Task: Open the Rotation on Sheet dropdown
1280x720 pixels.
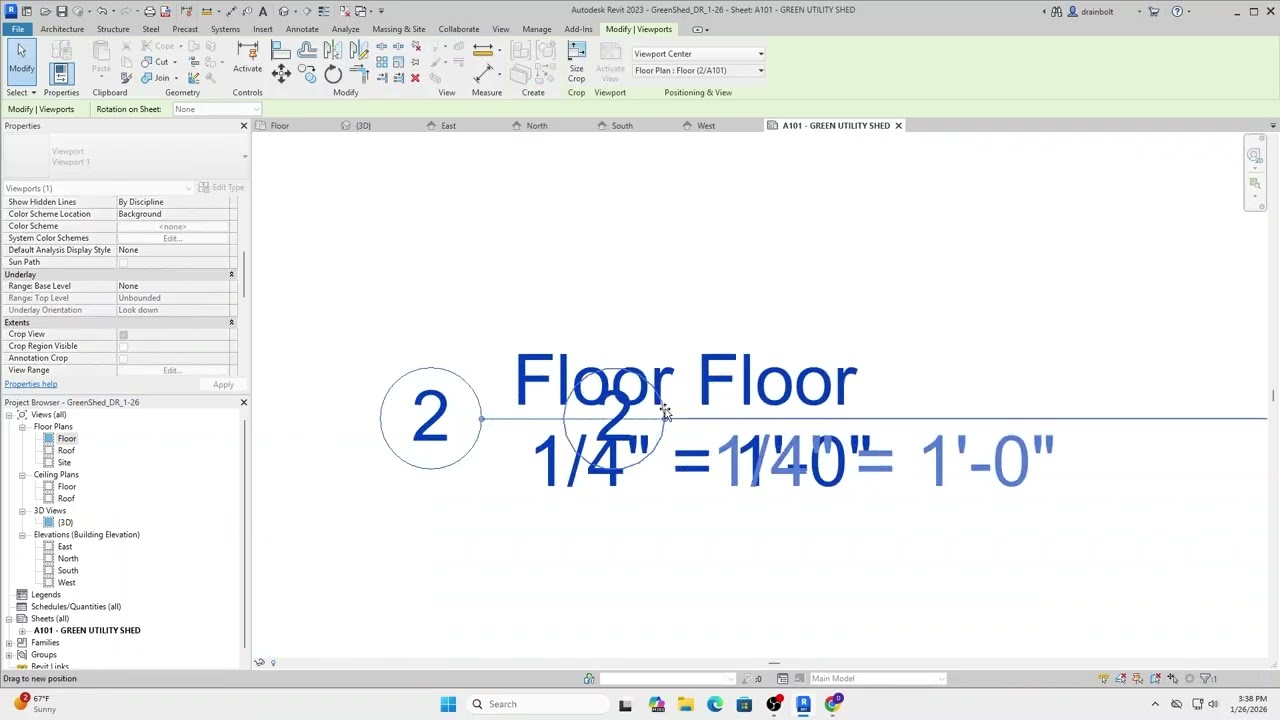Action: [x=217, y=109]
